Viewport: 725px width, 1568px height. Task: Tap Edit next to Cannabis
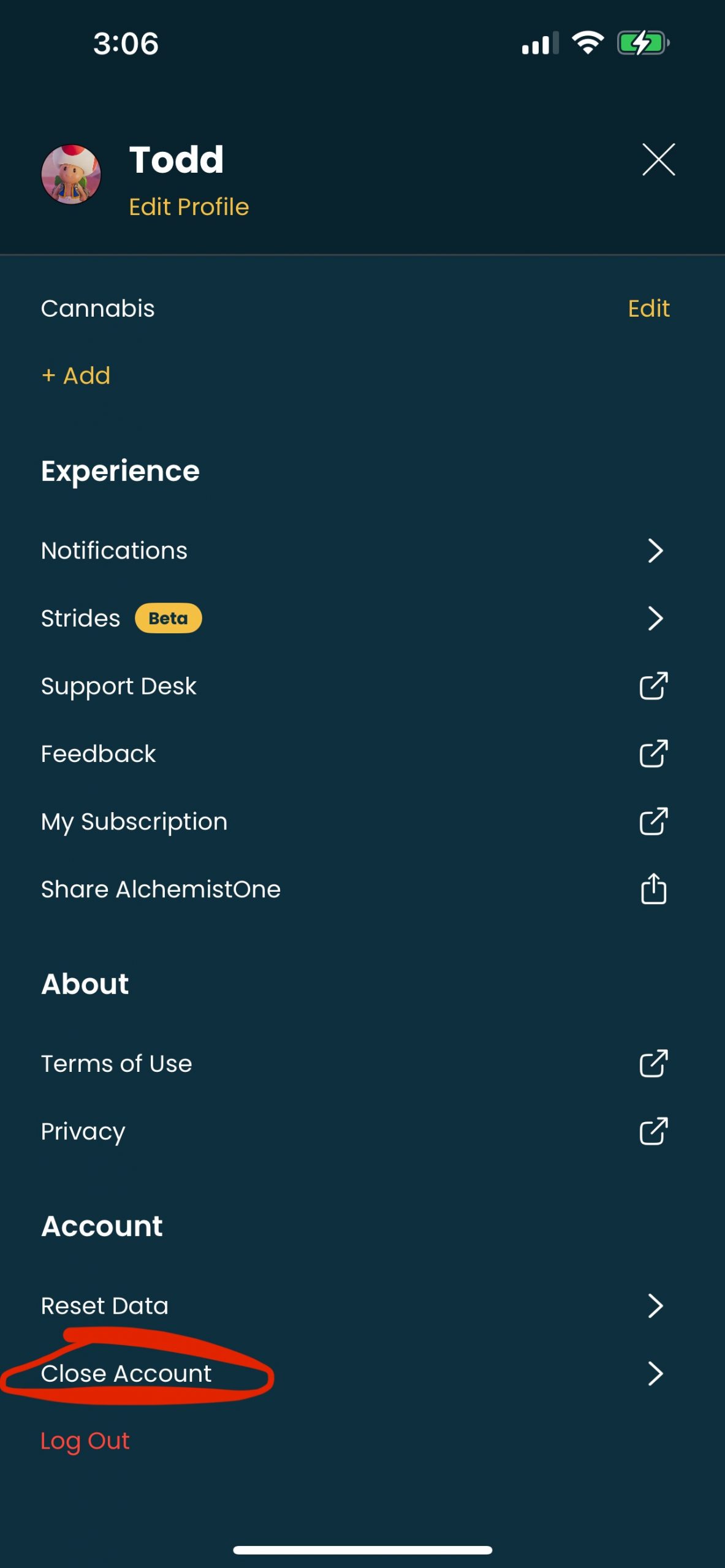tap(648, 309)
